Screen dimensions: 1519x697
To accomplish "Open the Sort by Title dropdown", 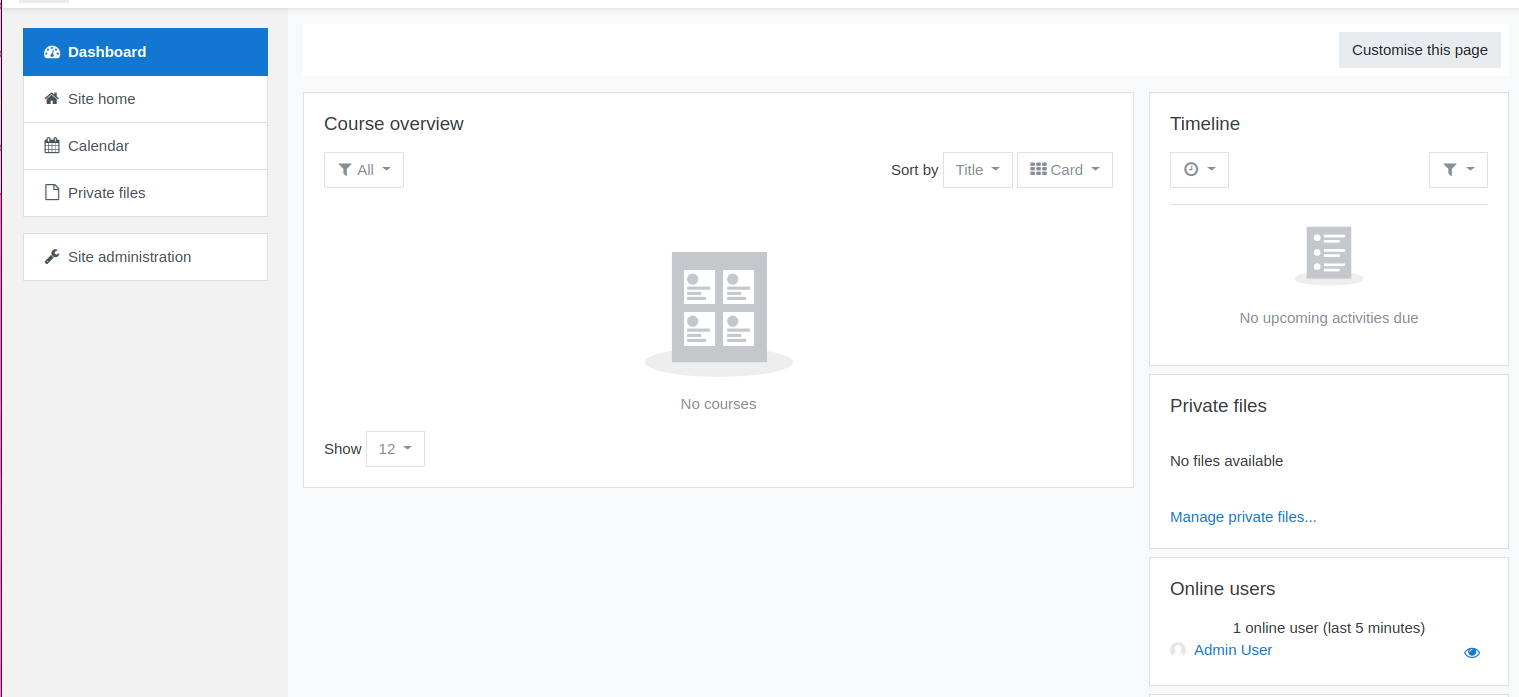I will (x=978, y=170).
